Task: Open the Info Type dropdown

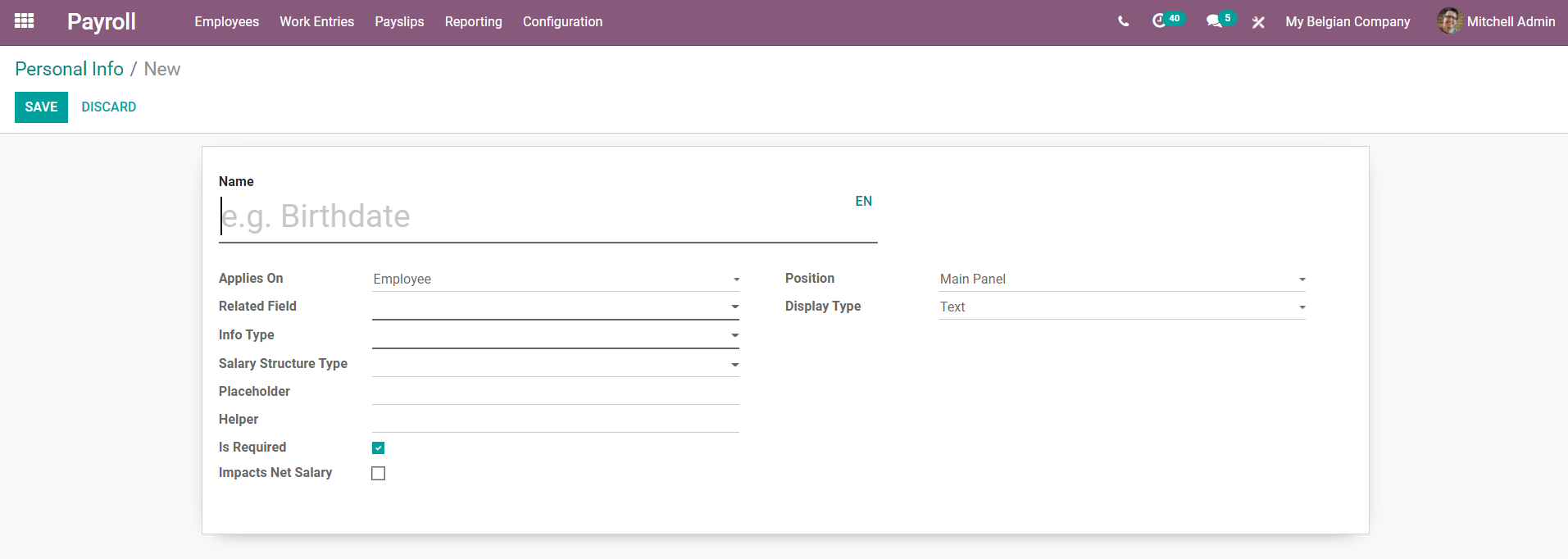Action: pyautogui.click(x=556, y=336)
